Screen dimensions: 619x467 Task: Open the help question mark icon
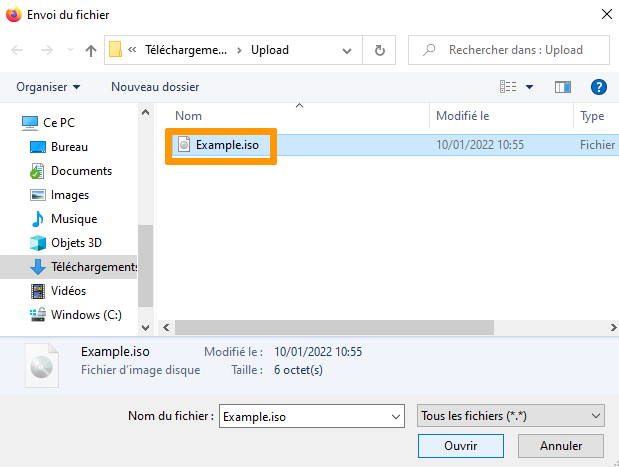click(599, 87)
